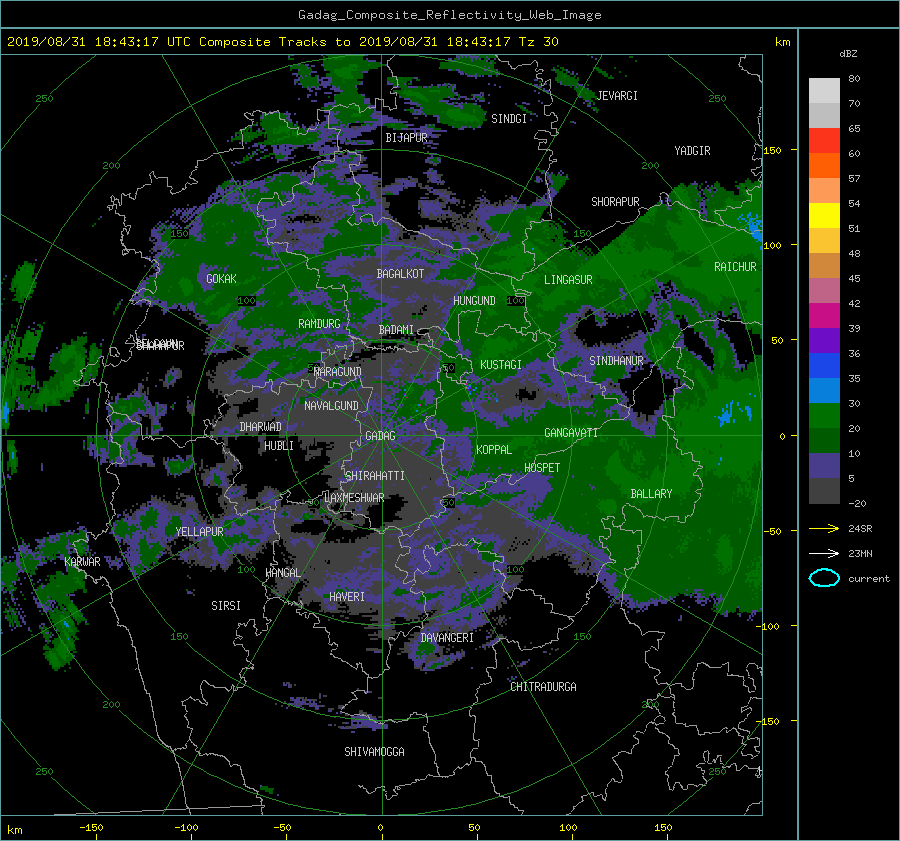Click the YELLAPUR city label

199,532
